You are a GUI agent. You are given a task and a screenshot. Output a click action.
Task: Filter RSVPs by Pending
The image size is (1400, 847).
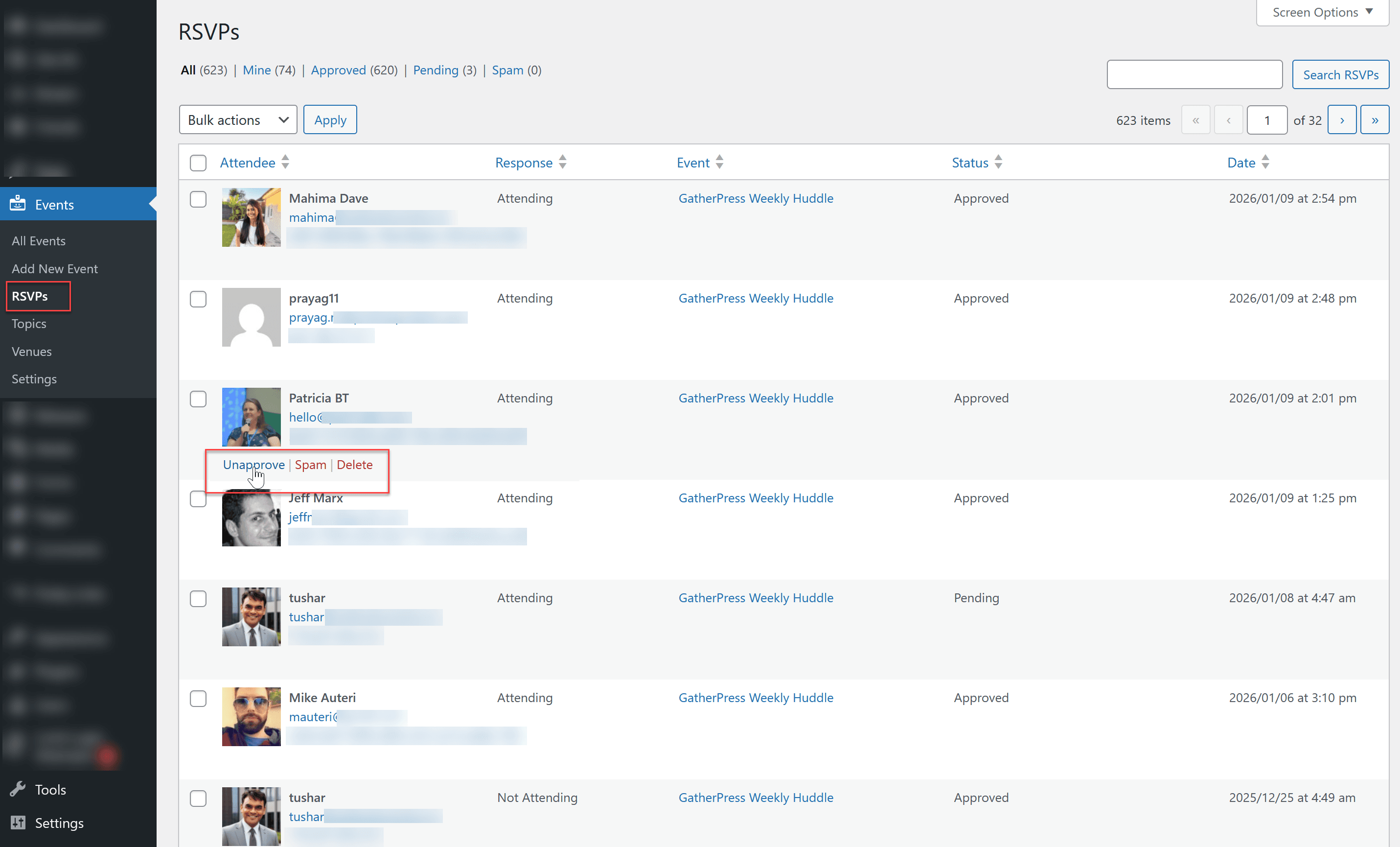[435, 70]
